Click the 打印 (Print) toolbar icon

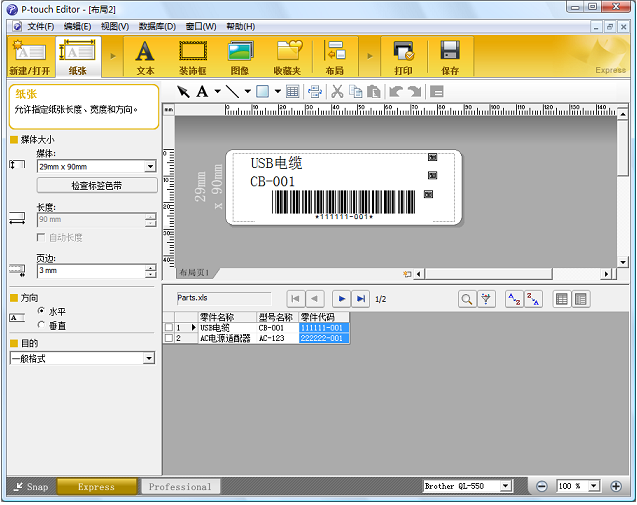403,57
